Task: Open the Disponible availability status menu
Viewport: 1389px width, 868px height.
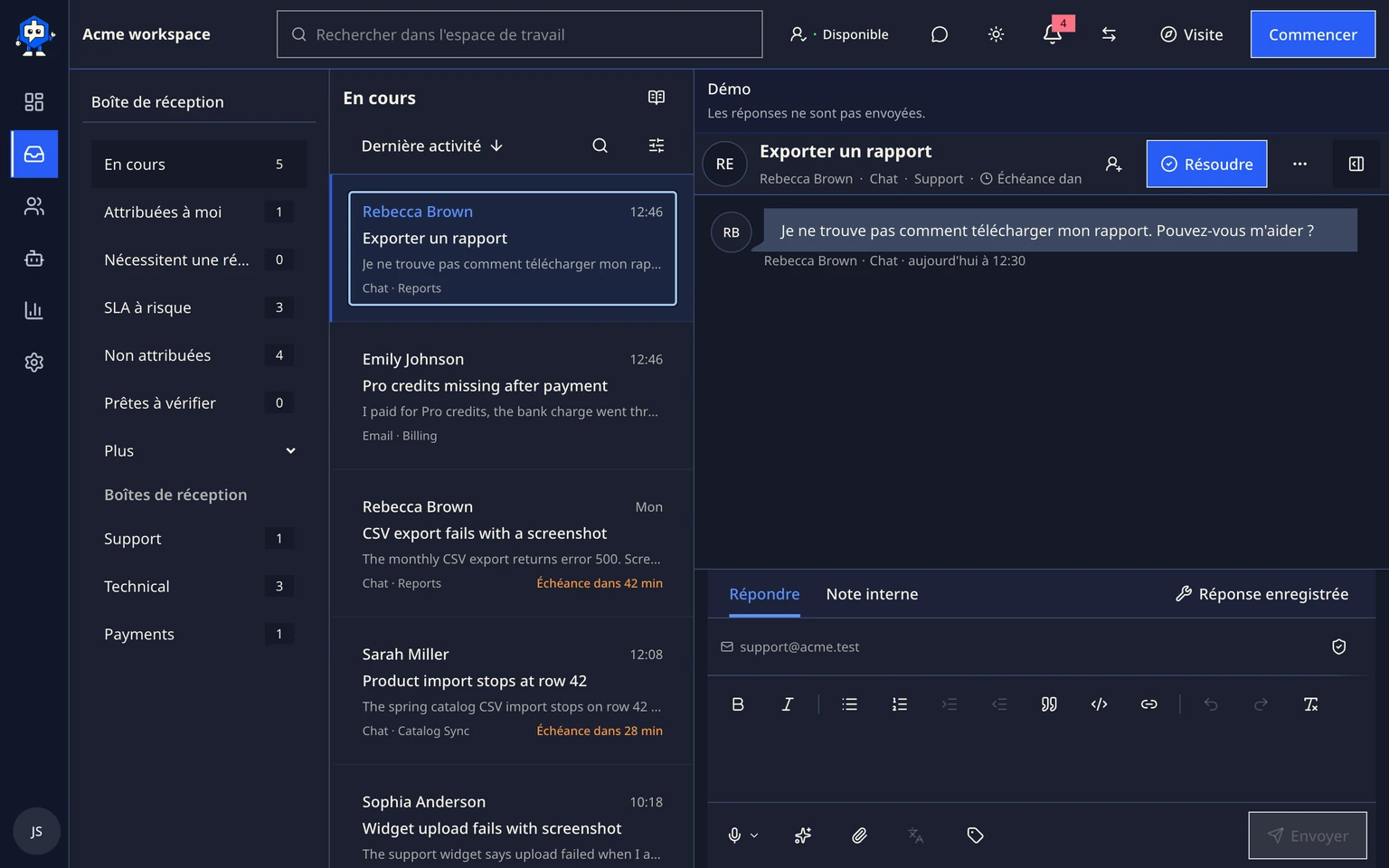Action: tap(839, 34)
